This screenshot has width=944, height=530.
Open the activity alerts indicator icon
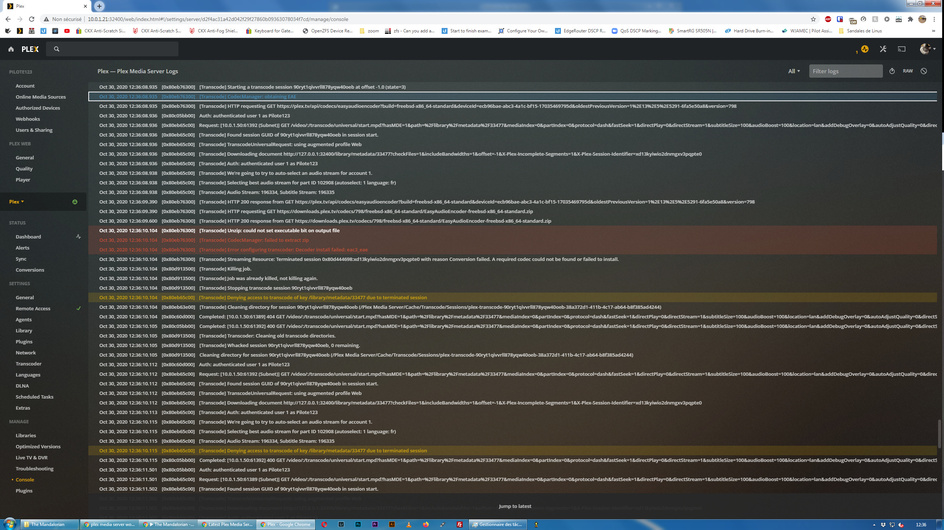coord(865,49)
